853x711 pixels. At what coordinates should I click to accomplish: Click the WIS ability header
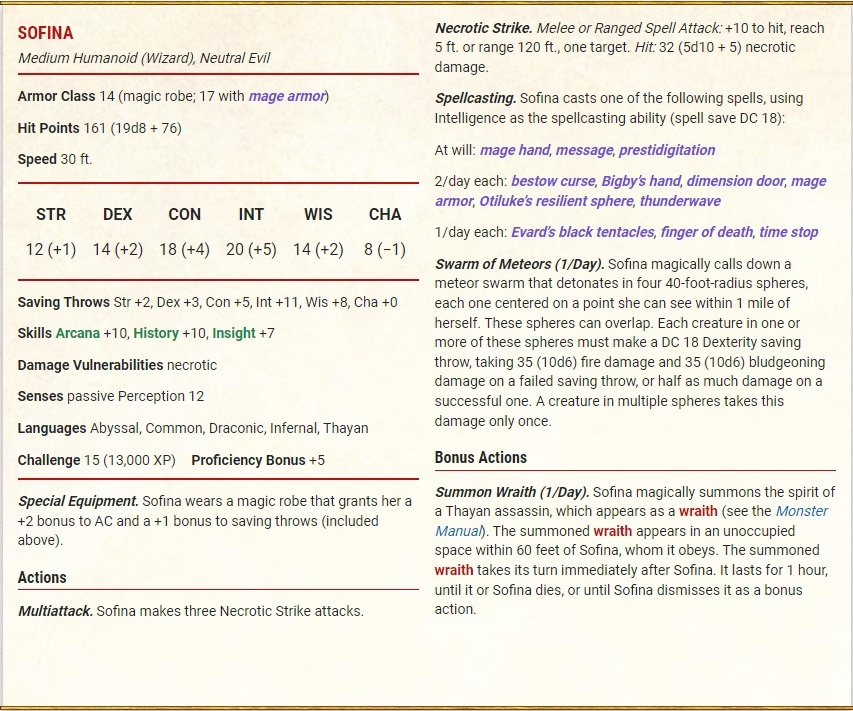click(x=318, y=214)
